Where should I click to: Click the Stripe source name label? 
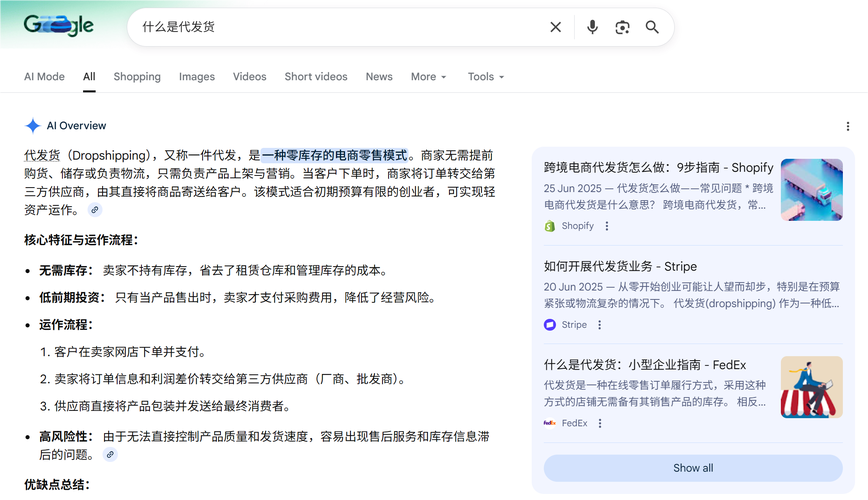coord(574,324)
